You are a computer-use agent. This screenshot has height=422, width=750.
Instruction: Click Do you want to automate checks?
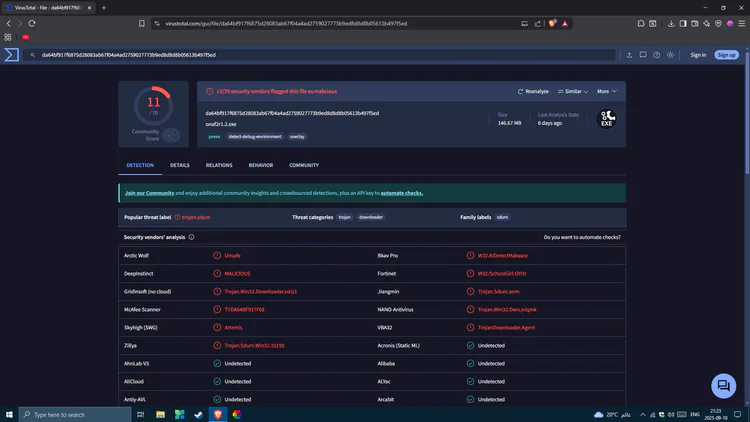point(582,237)
